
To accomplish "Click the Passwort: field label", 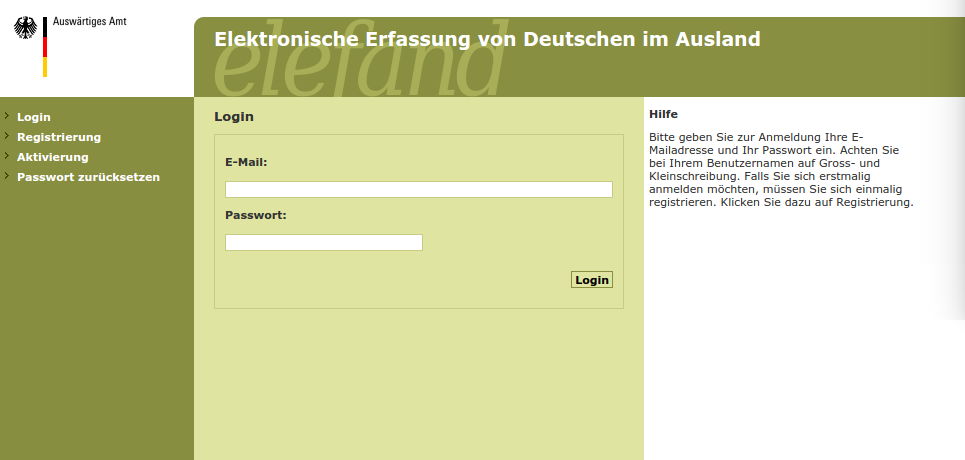I will [x=256, y=216].
